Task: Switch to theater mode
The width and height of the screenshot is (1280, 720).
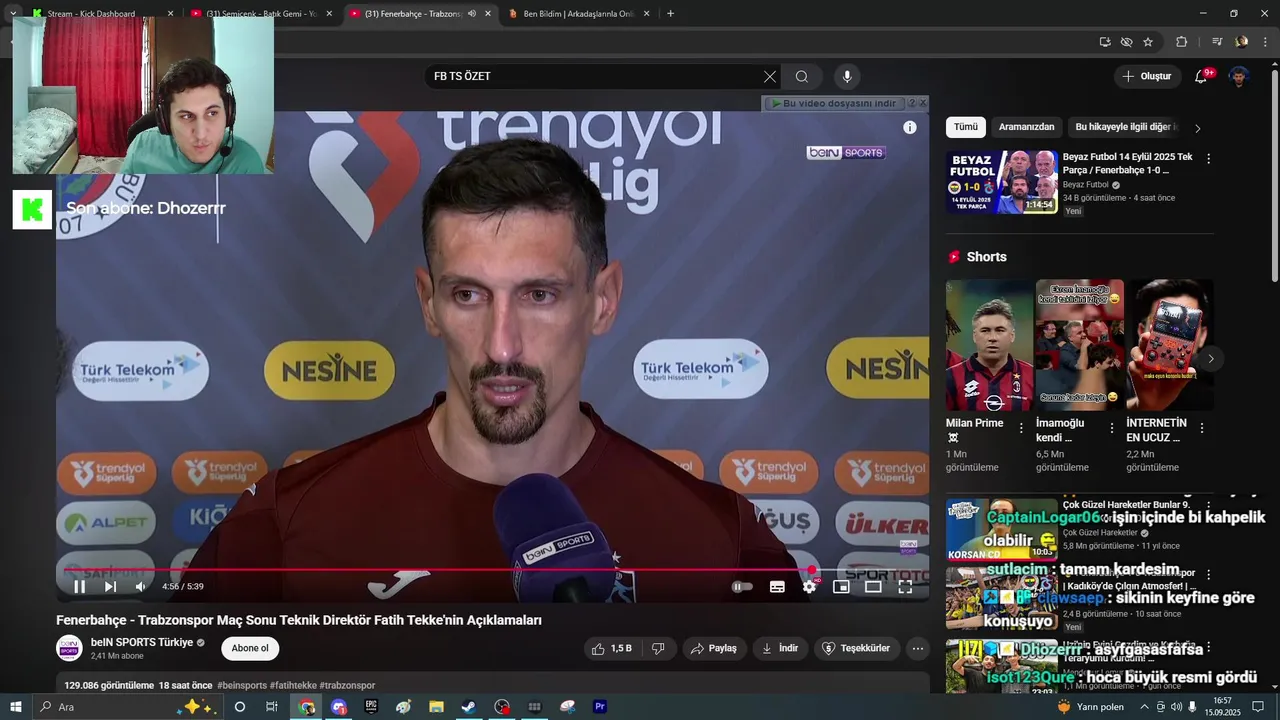Action: point(873,587)
